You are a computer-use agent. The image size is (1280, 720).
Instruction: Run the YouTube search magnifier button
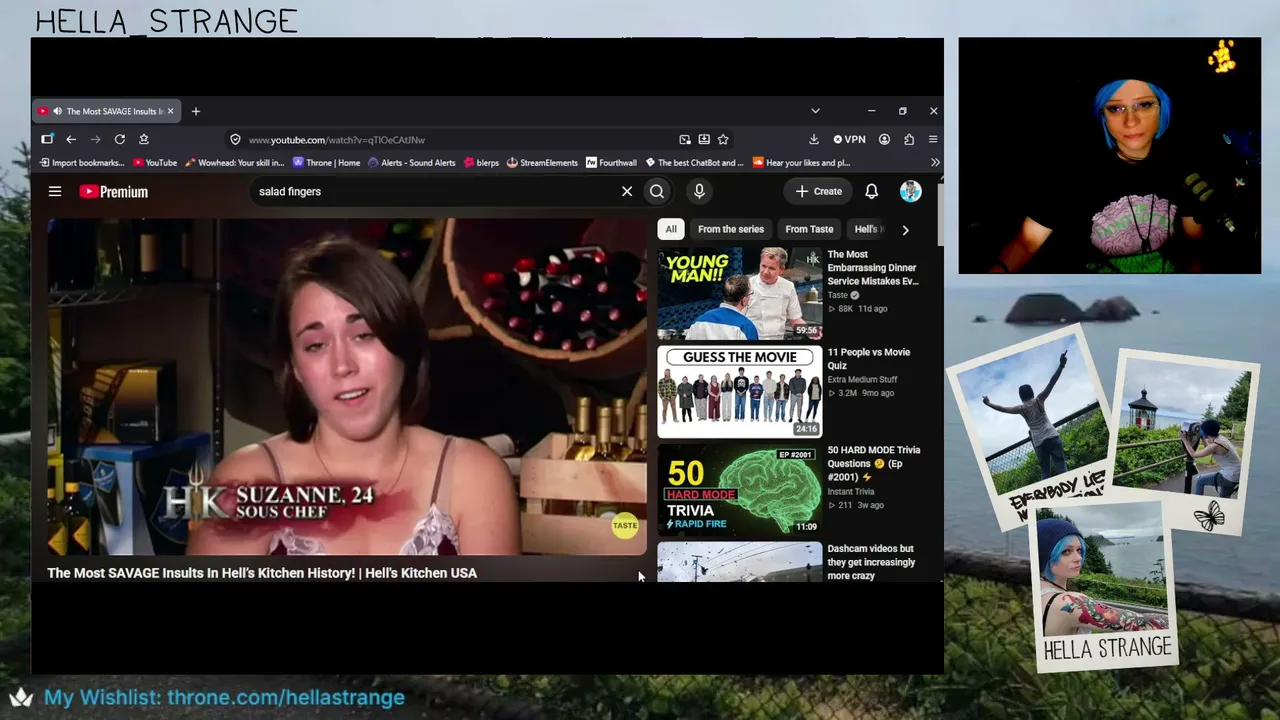pyautogui.click(x=657, y=191)
